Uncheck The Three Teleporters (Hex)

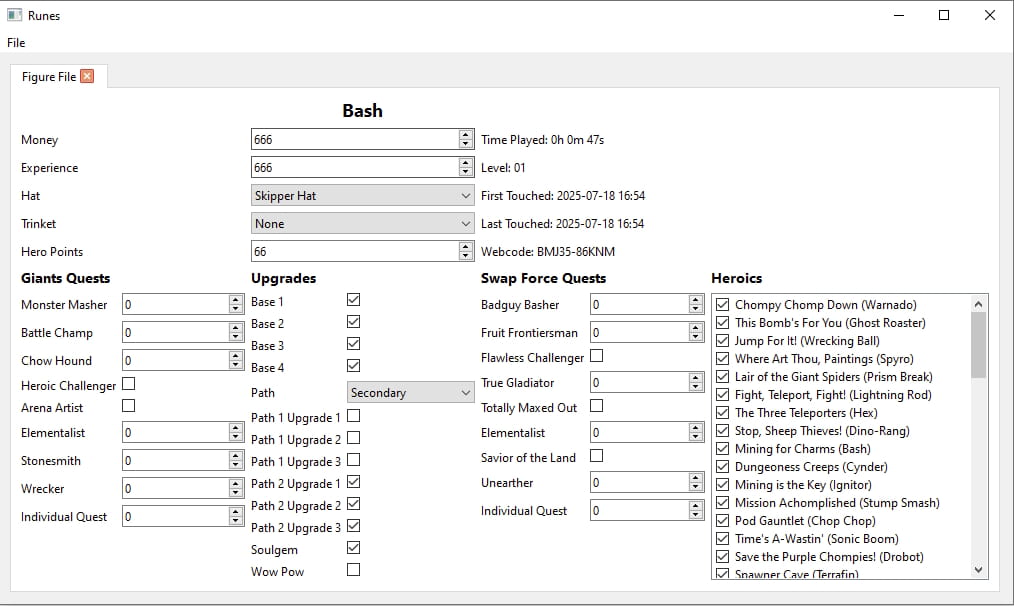[x=723, y=413]
